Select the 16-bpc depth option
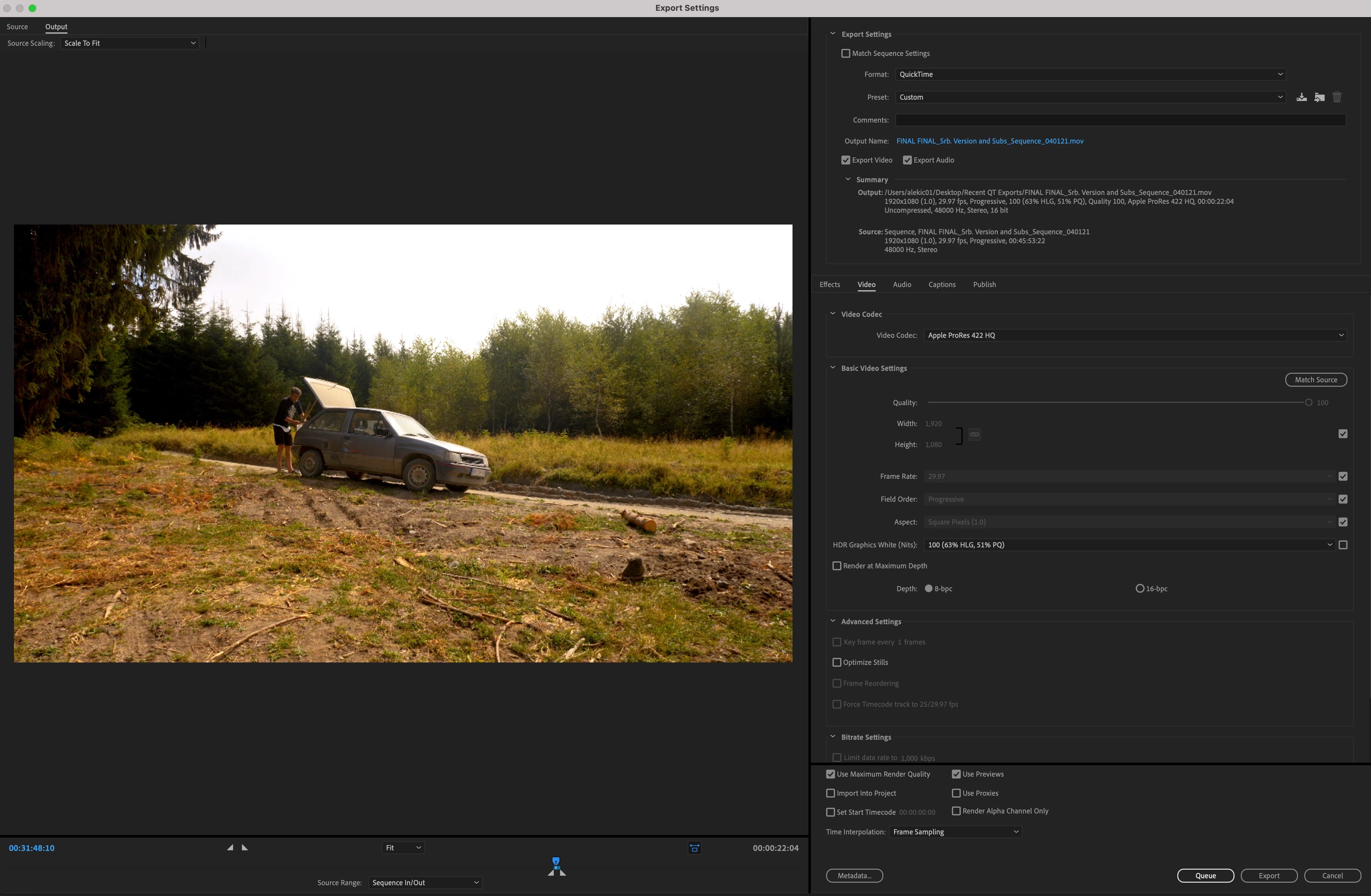Screen dimensions: 1371x896 coord(1140,588)
